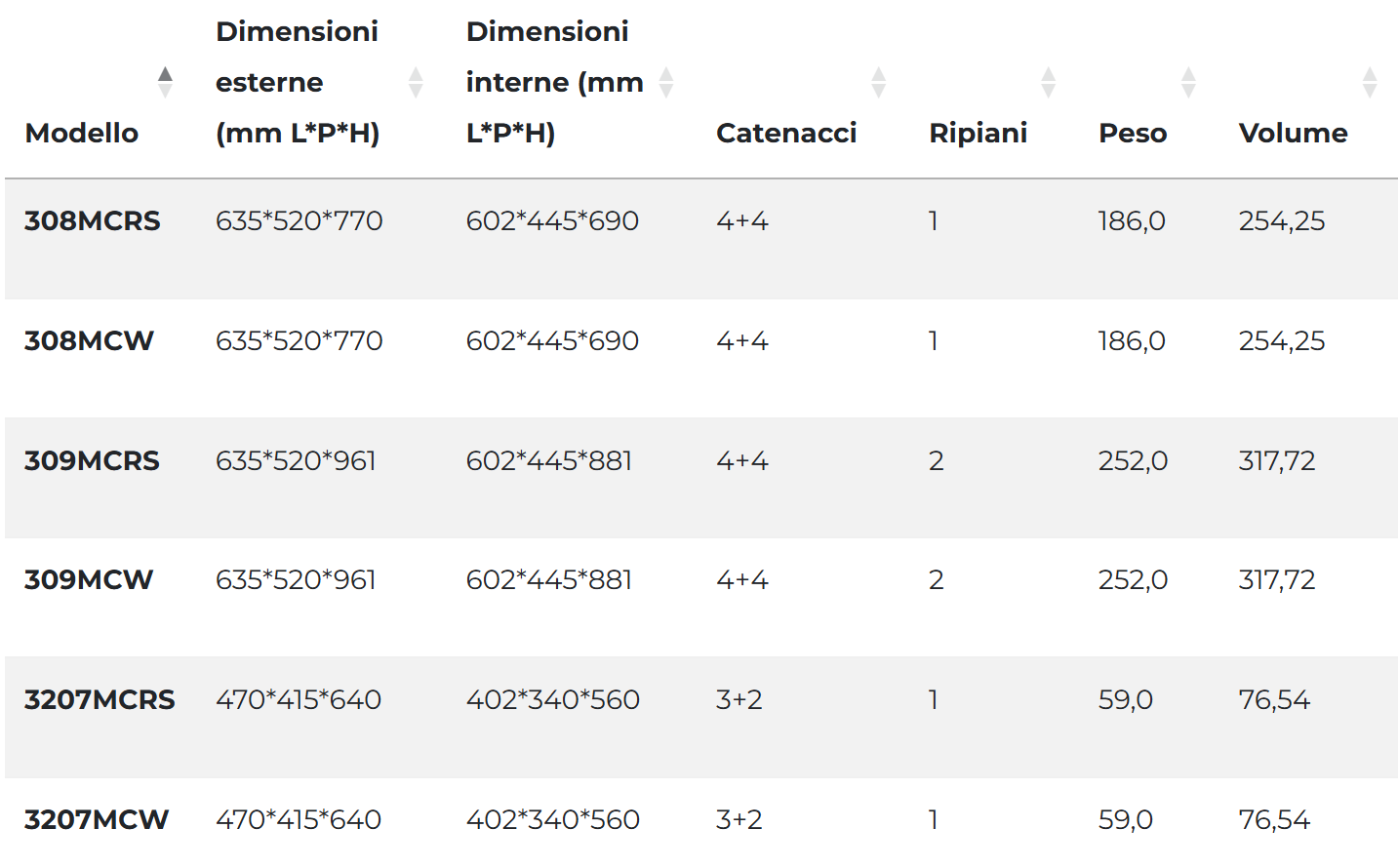Screen dimensions: 1398x868
Task: Click the Ripiani header label
Action: [978, 133]
